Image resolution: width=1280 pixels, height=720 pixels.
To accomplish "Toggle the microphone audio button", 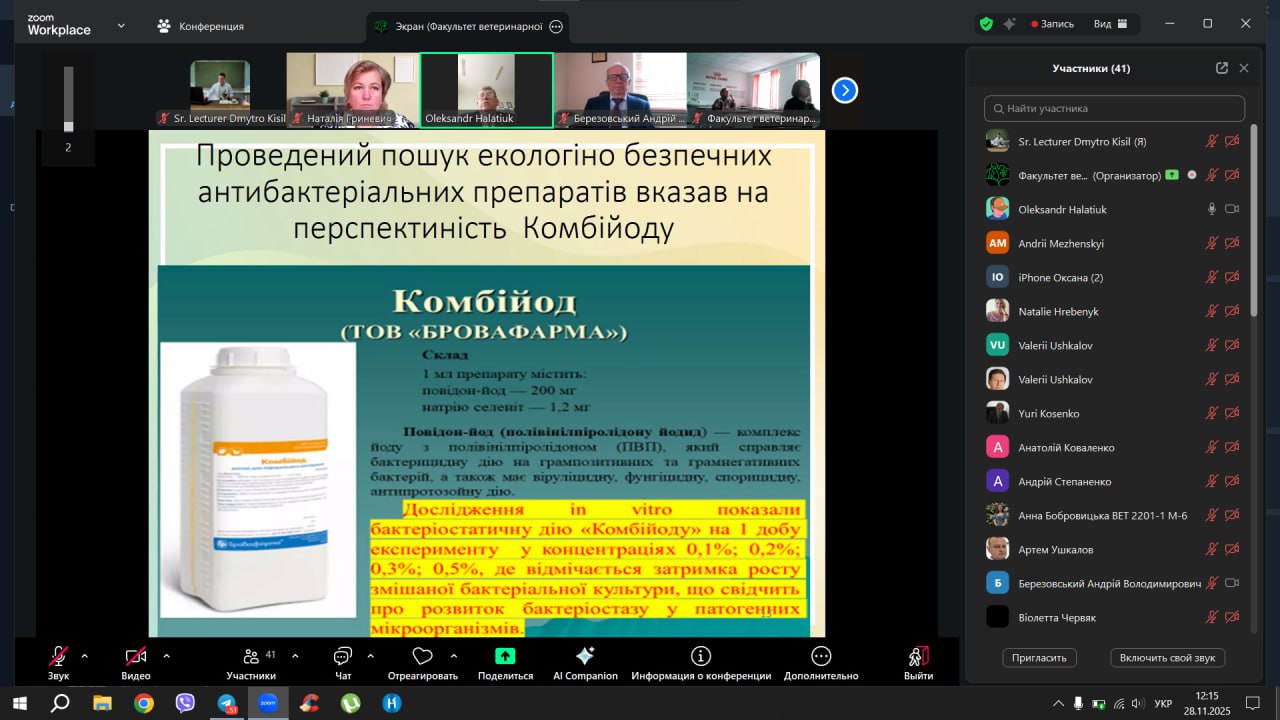I will [x=59, y=656].
